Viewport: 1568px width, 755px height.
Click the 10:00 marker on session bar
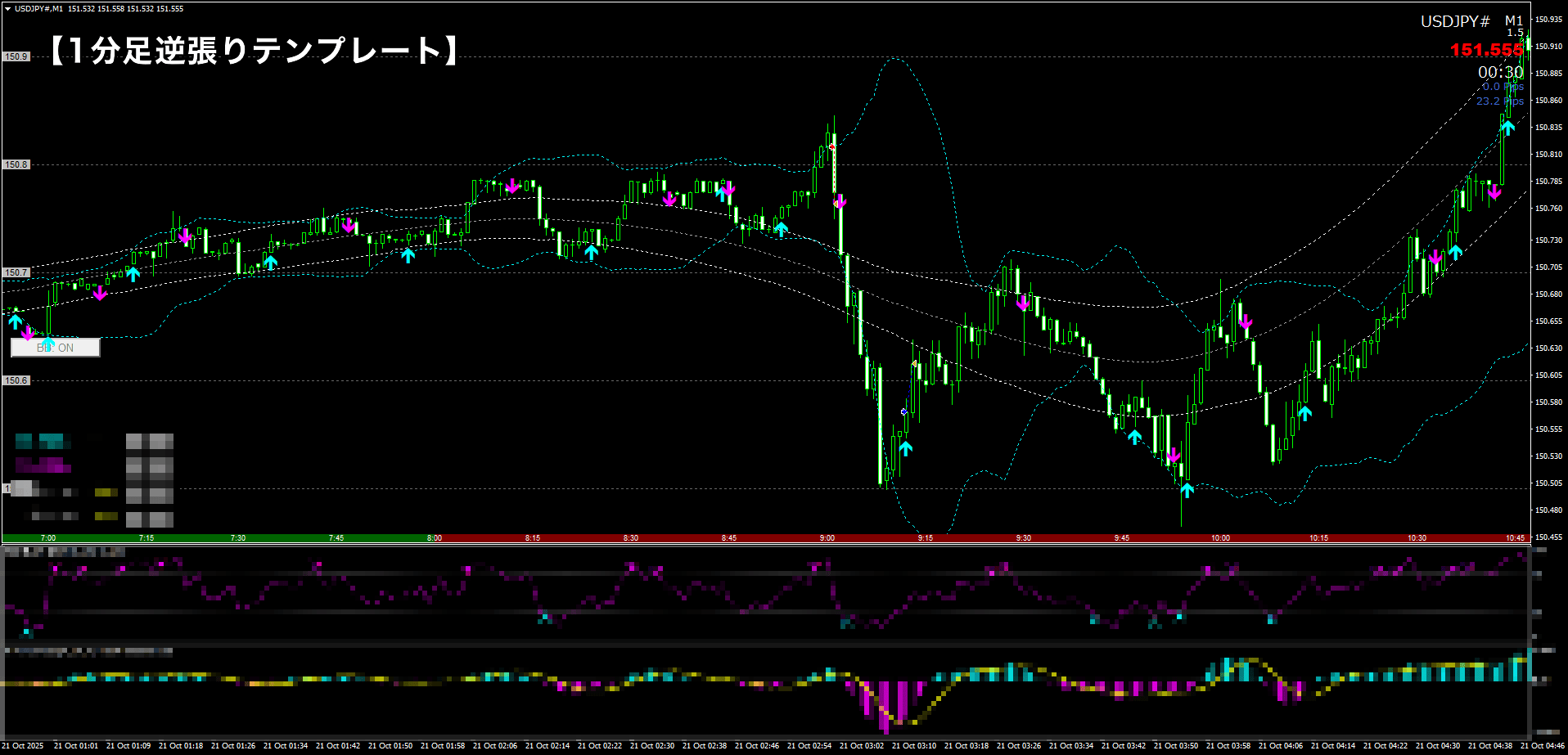[x=1219, y=538]
